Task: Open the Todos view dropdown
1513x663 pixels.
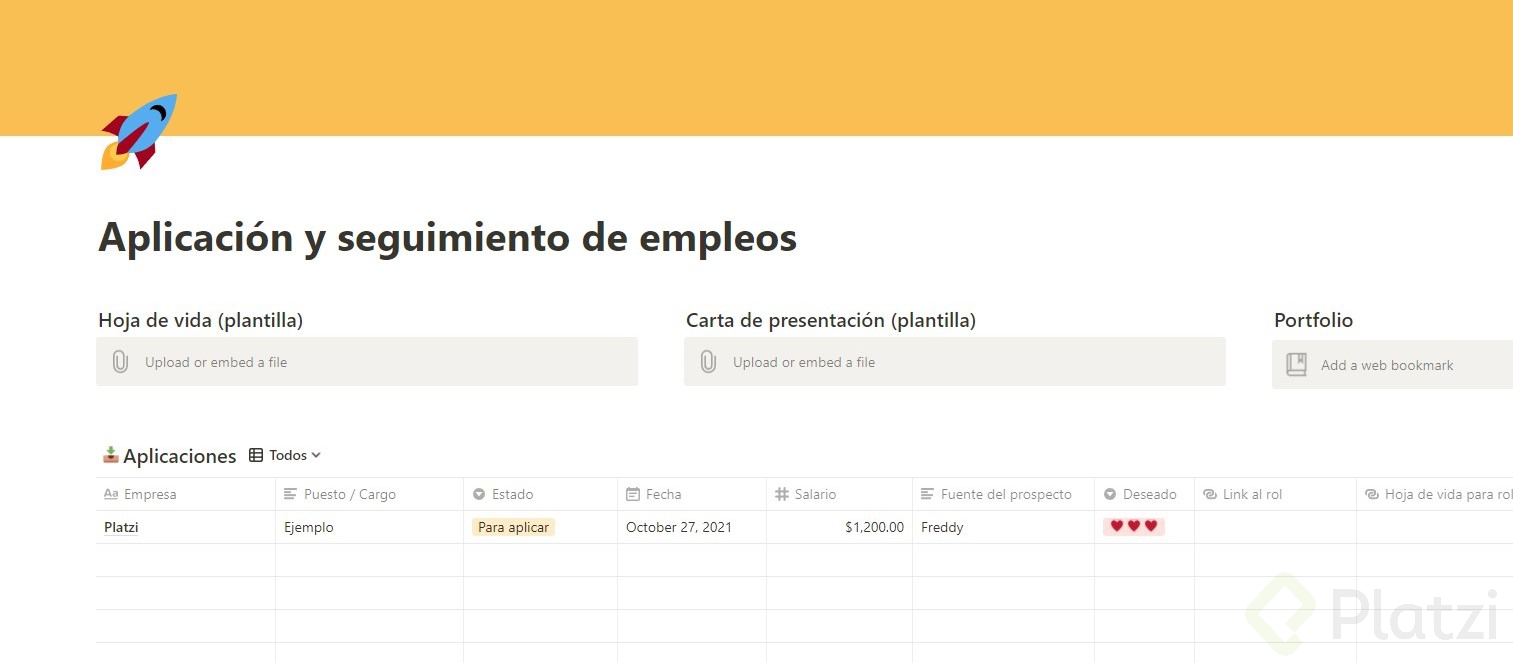Action: 294,455
